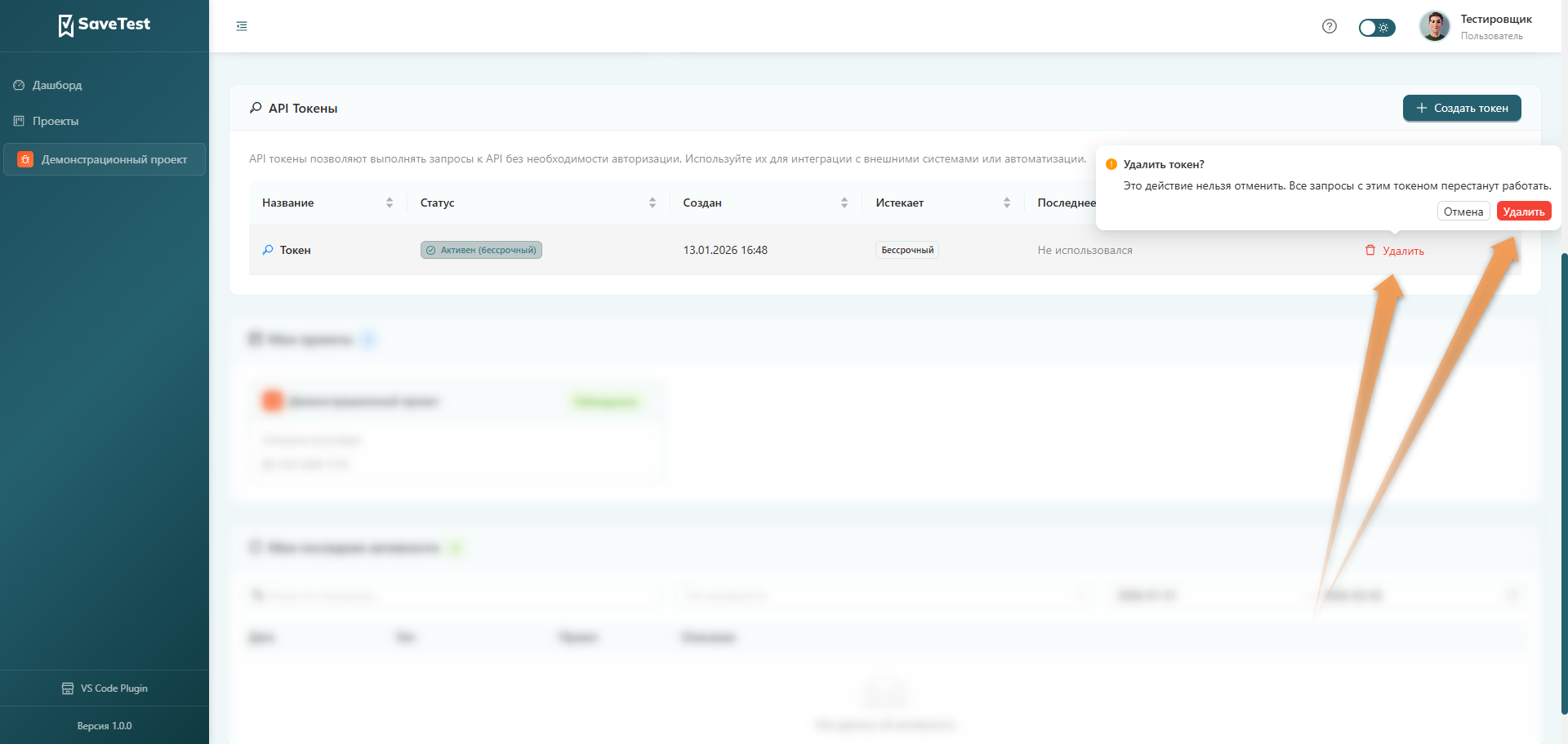
Task: Click the Создать токен button
Action: (x=1462, y=108)
